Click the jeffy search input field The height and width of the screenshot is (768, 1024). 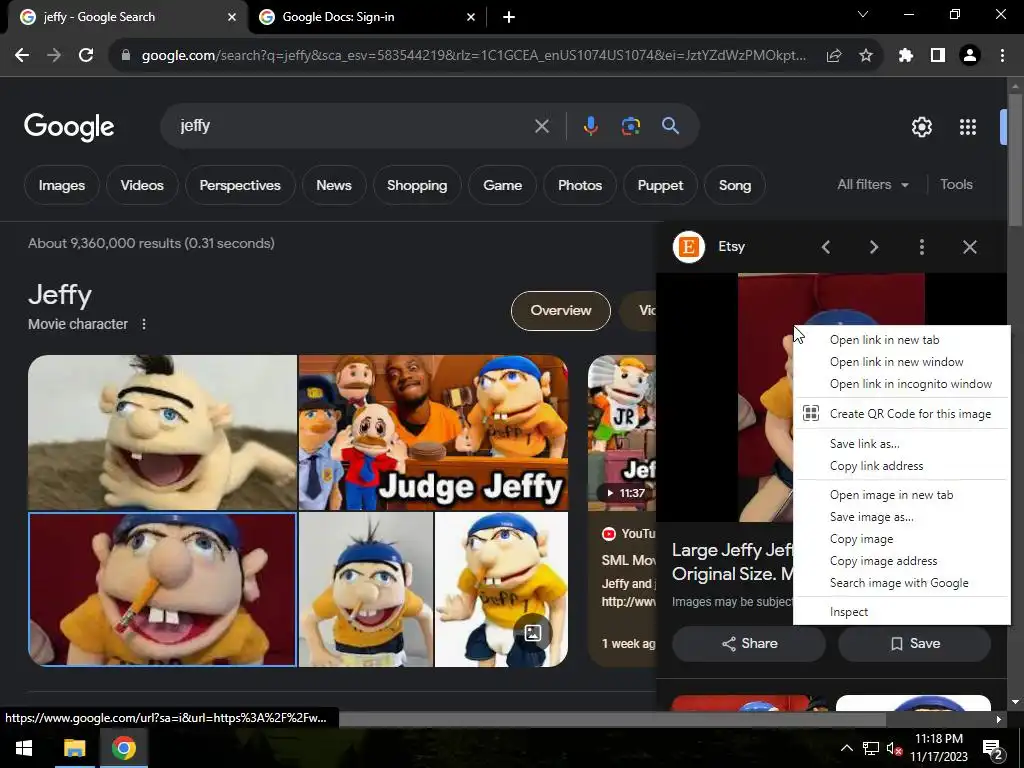(353, 126)
